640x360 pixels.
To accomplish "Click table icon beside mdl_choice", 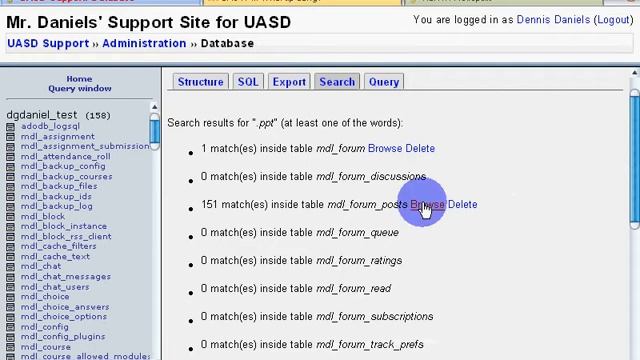I will (x=11, y=297).
